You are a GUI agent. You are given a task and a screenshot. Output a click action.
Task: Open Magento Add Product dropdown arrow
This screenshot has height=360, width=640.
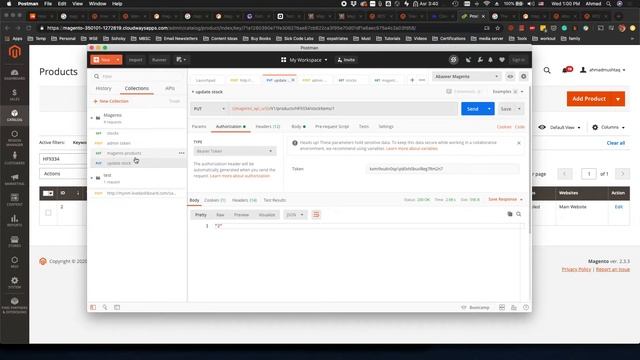click(x=618, y=99)
